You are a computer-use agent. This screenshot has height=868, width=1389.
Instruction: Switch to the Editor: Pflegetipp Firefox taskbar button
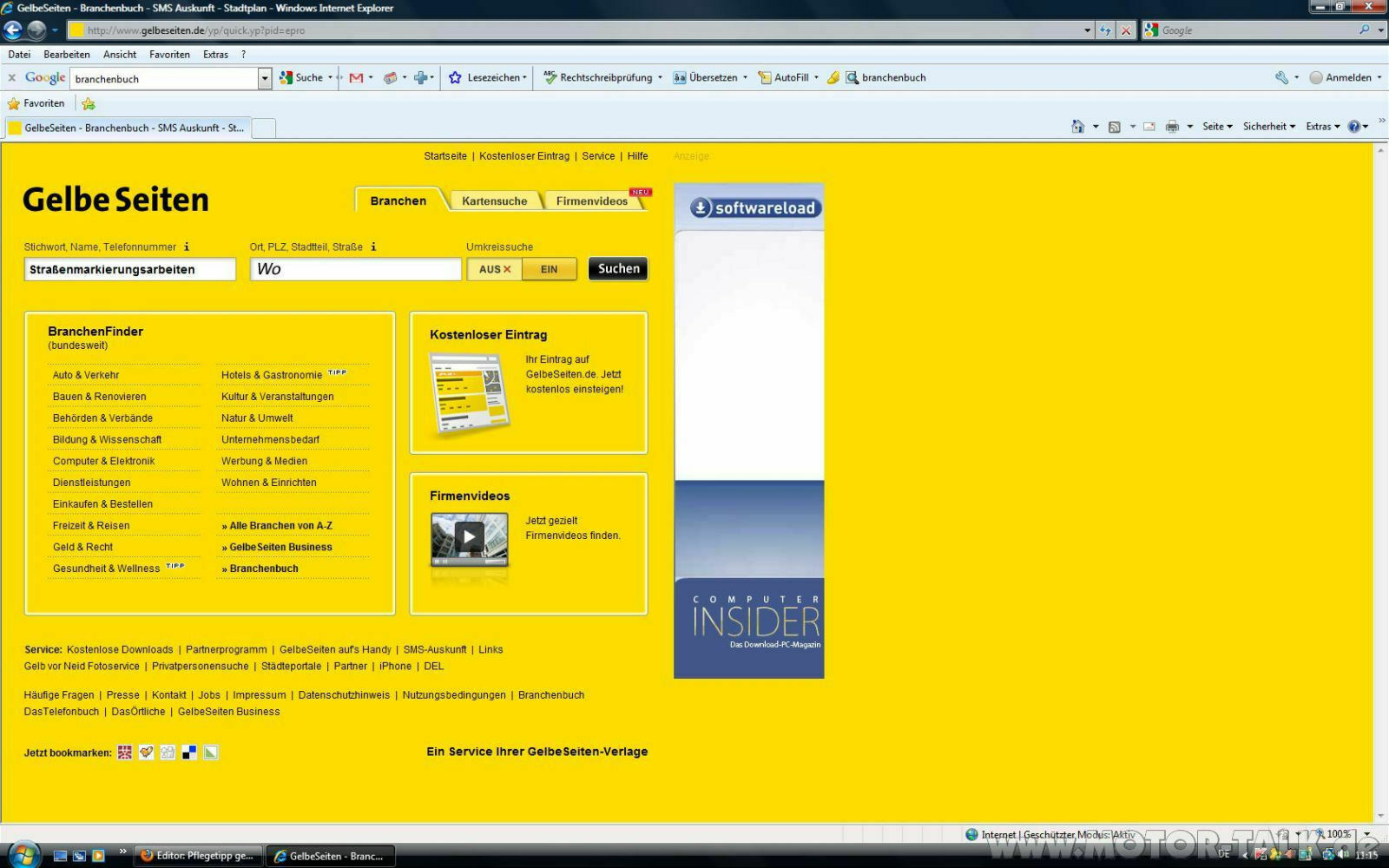pos(198,856)
